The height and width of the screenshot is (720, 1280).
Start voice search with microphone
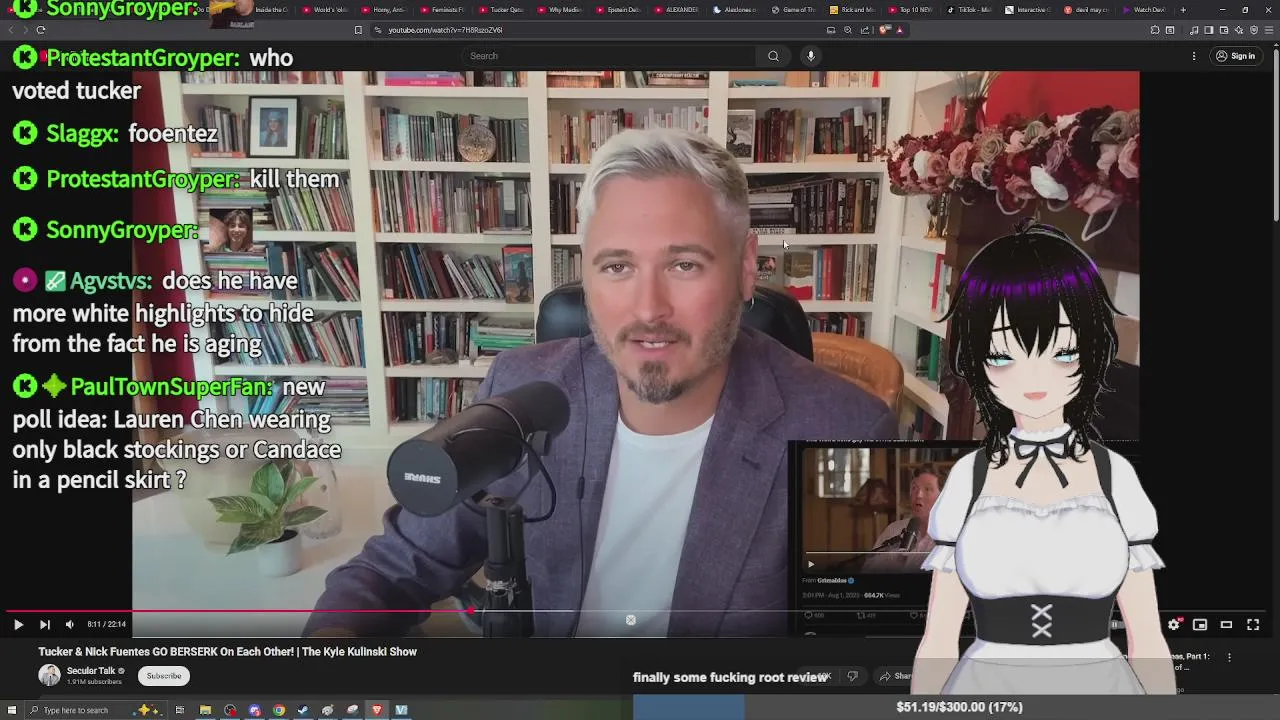coord(811,56)
